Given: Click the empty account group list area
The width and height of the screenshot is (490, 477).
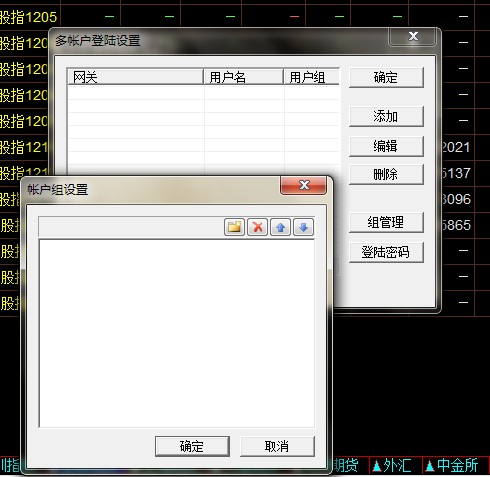Looking at the screenshot, I should (177, 333).
